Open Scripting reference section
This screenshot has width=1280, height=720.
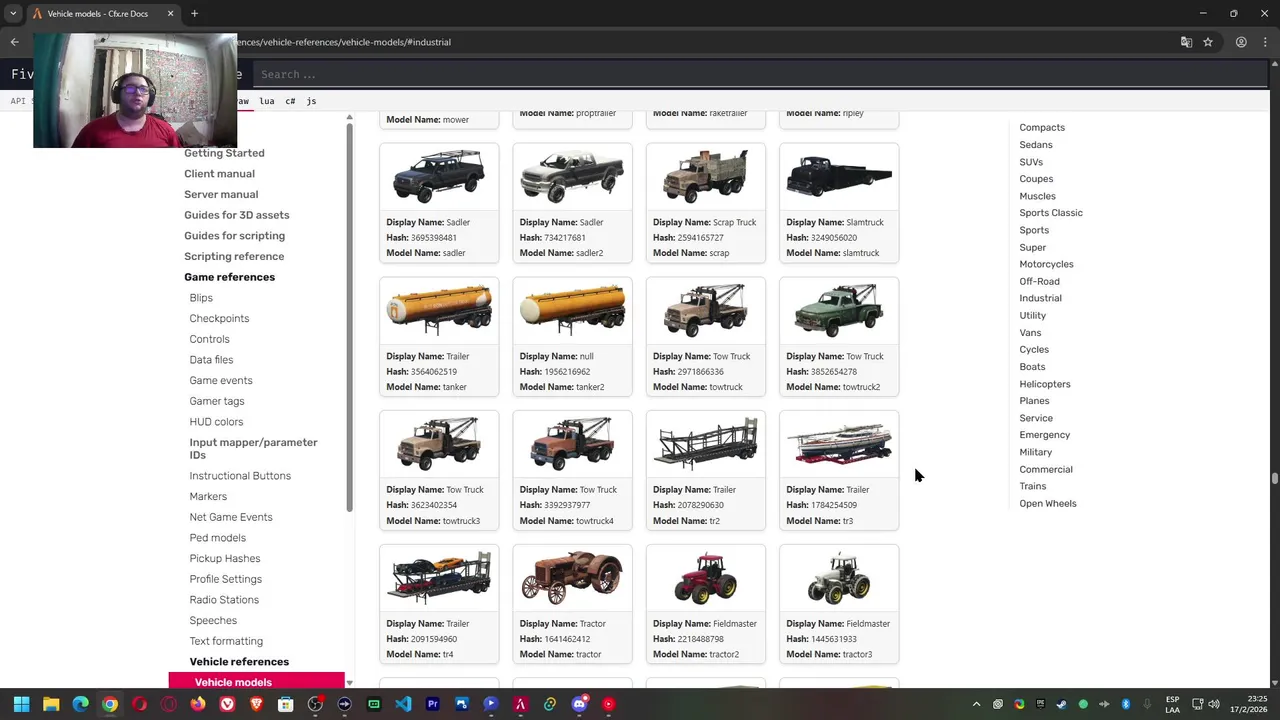234,256
